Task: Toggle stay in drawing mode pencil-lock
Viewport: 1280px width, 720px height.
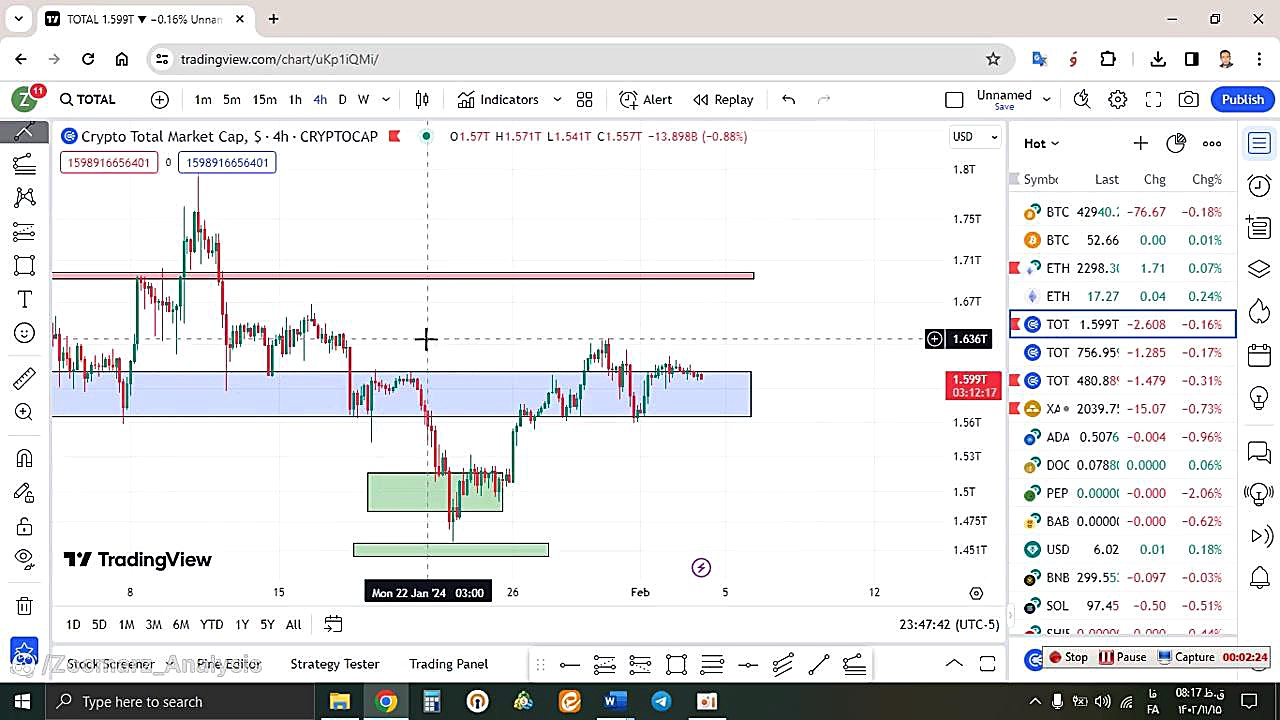Action: [24, 492]
